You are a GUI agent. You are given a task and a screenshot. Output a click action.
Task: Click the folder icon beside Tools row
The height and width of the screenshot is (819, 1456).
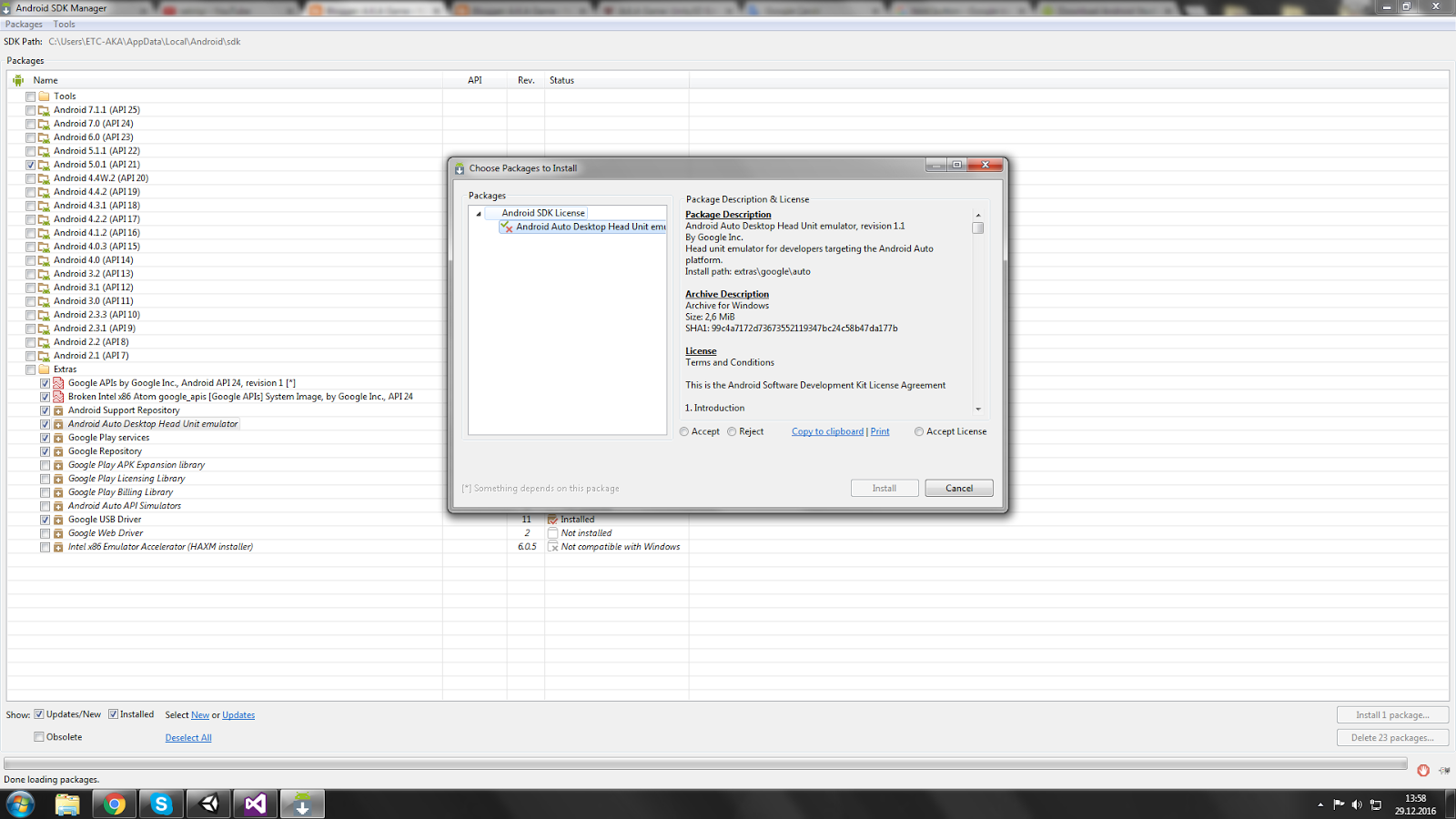tap(44, 96)
